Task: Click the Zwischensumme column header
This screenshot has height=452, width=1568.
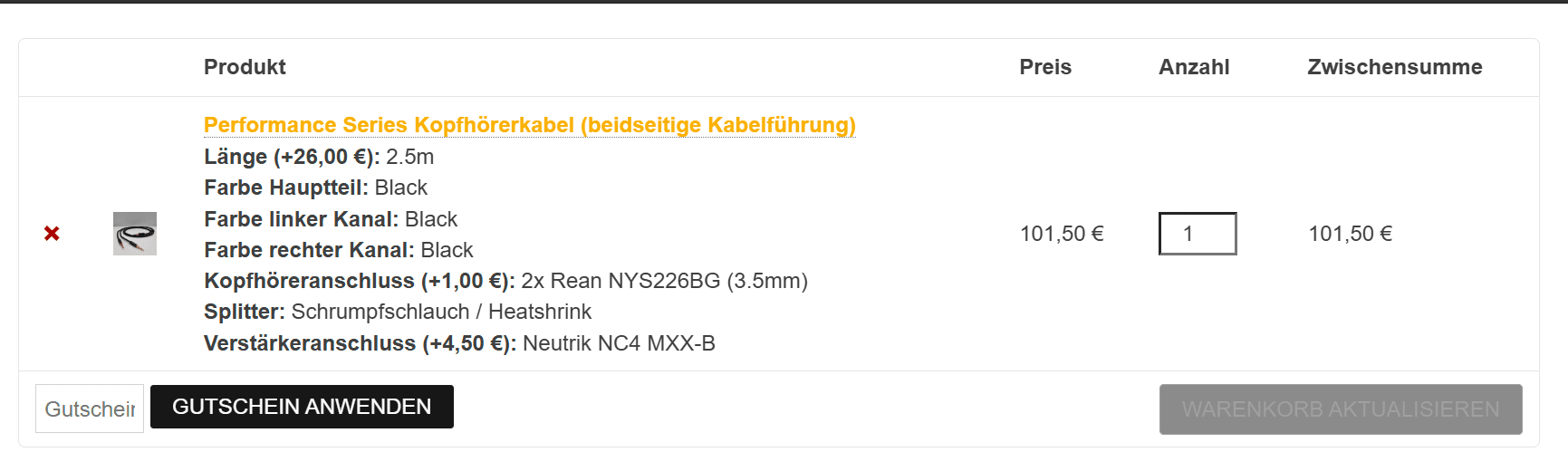Action: click(1395, 67)
